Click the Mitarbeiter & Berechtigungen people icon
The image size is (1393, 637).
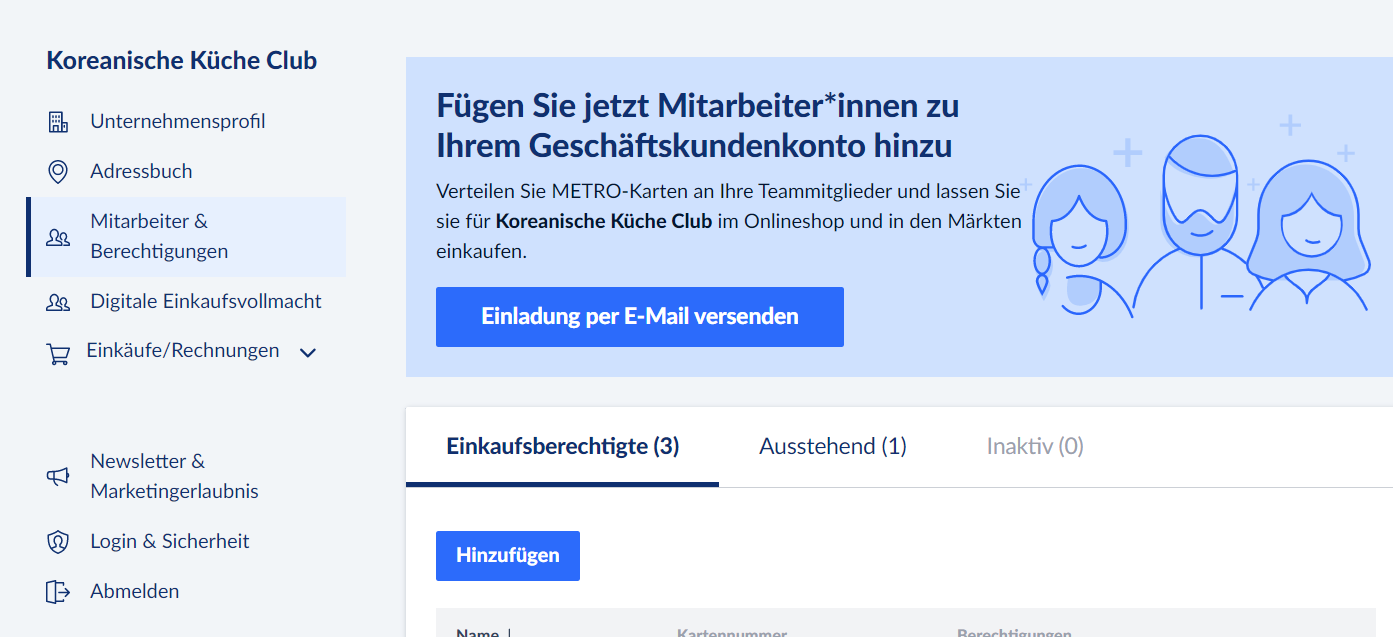[58, 237]
